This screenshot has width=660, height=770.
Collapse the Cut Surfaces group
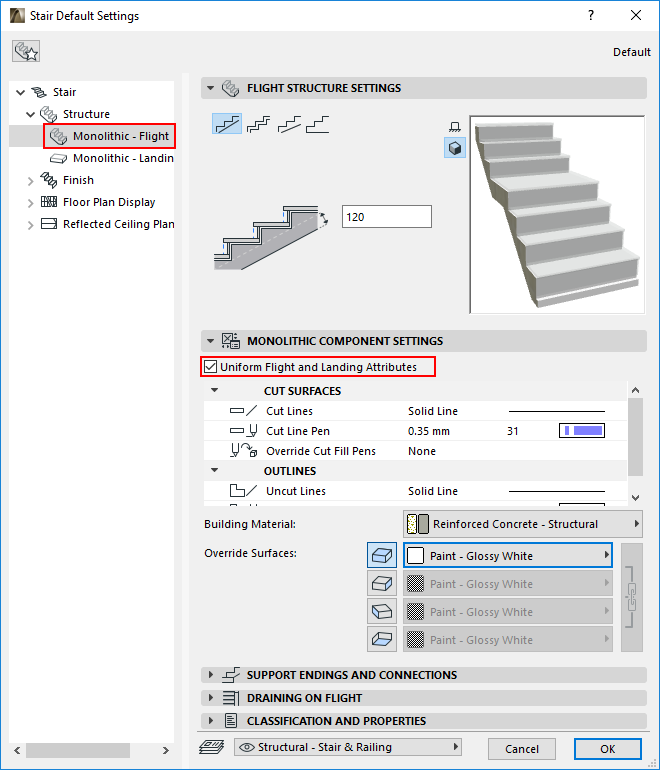215,390
